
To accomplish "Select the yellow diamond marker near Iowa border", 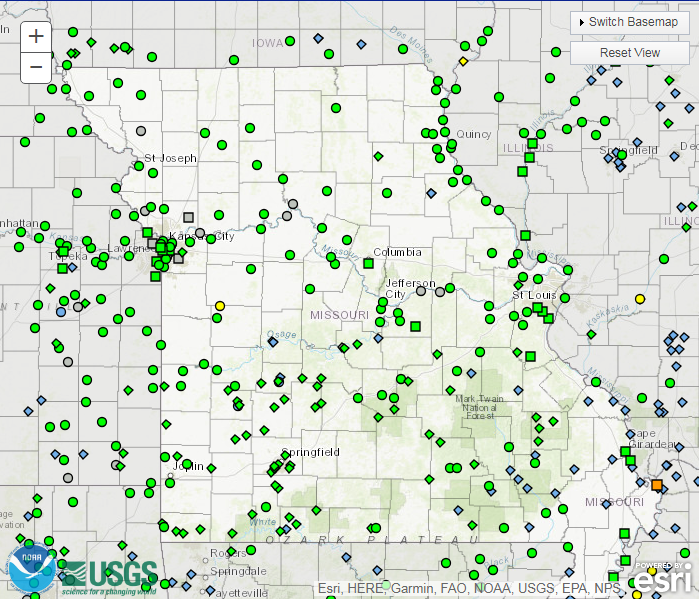I will coord(463,62).
